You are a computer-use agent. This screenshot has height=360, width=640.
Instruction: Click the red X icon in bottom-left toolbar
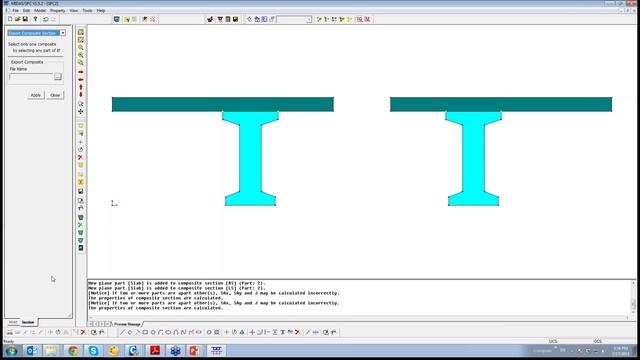pos(83,332)
